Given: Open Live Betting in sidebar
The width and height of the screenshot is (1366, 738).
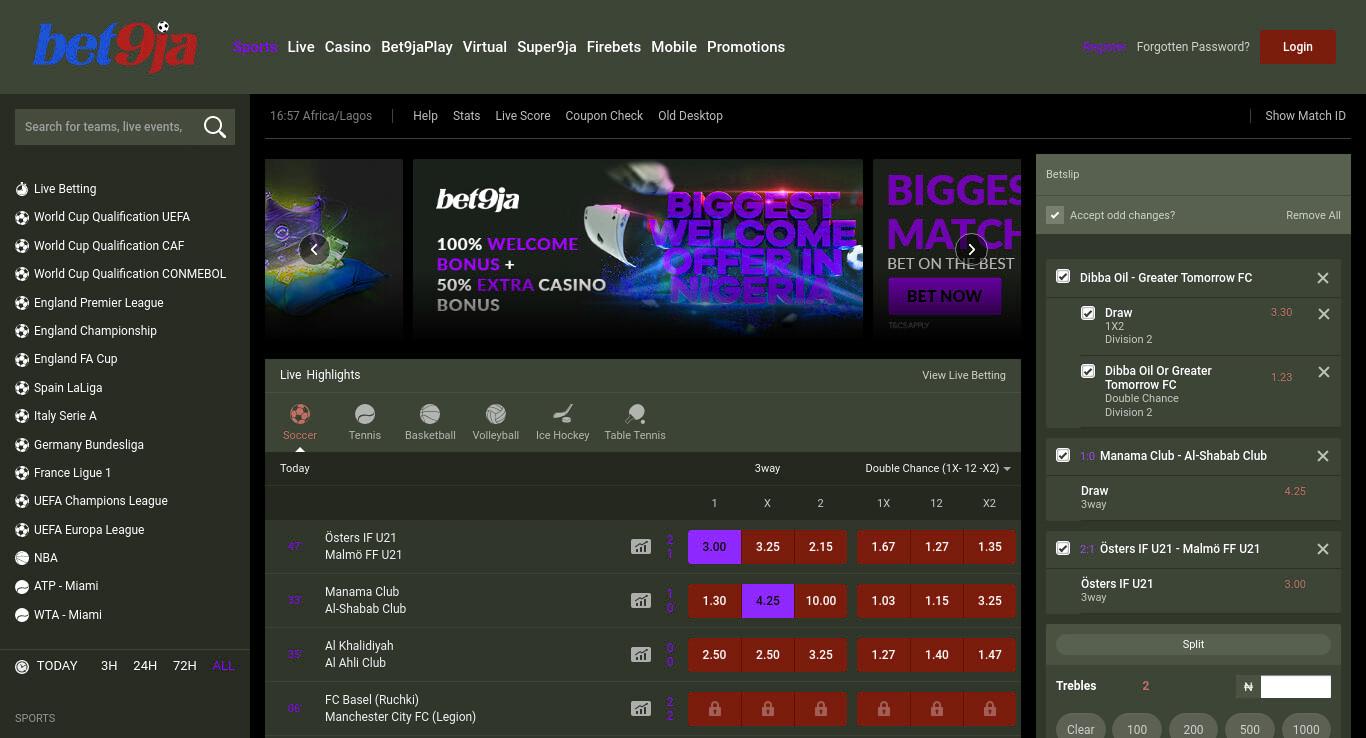Looking at the screenshot, I should 65,189.
